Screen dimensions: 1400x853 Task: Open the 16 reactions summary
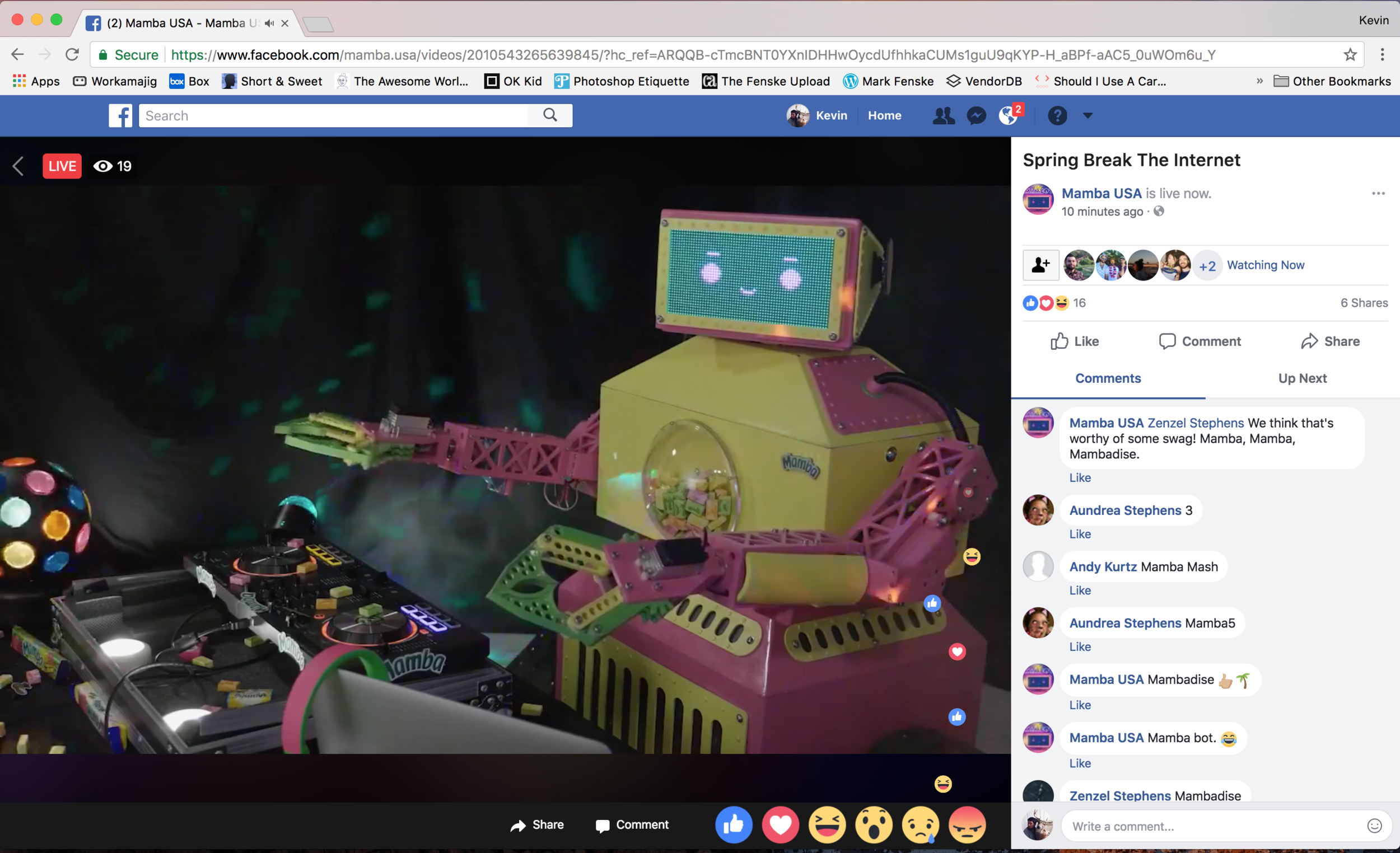pyautogui.click(x=1054, y=303)
